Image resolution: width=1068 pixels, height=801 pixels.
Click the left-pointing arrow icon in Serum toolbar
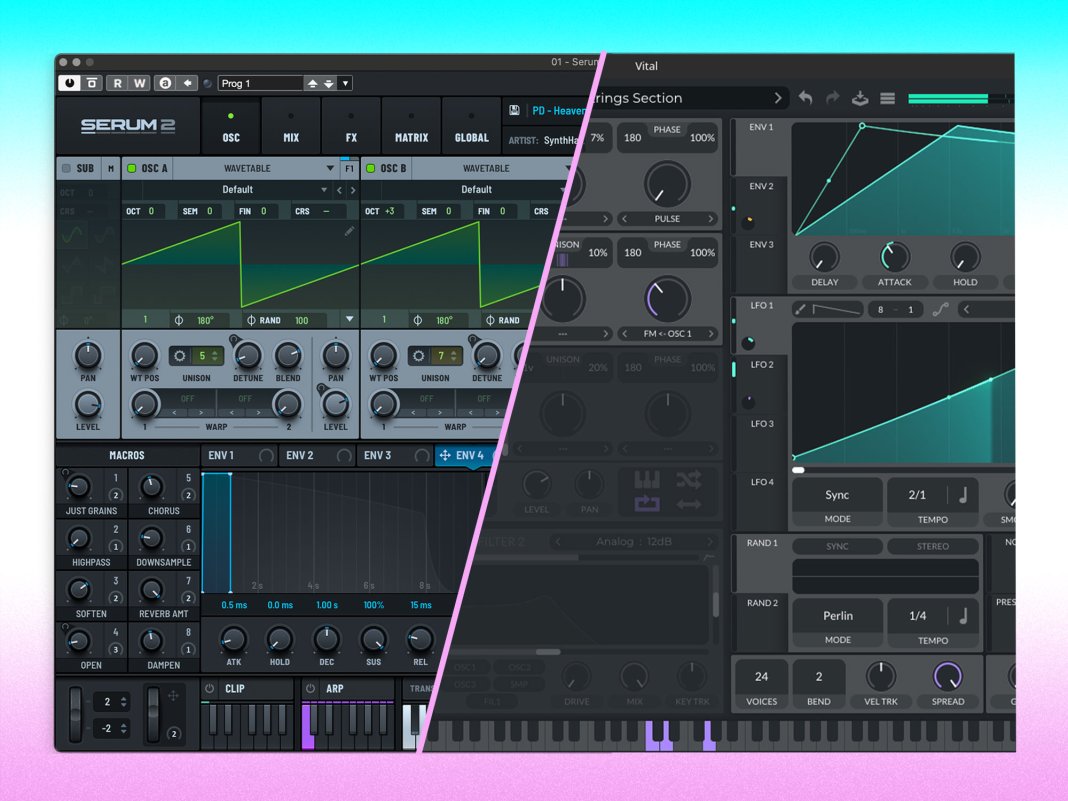coord(187,83)
